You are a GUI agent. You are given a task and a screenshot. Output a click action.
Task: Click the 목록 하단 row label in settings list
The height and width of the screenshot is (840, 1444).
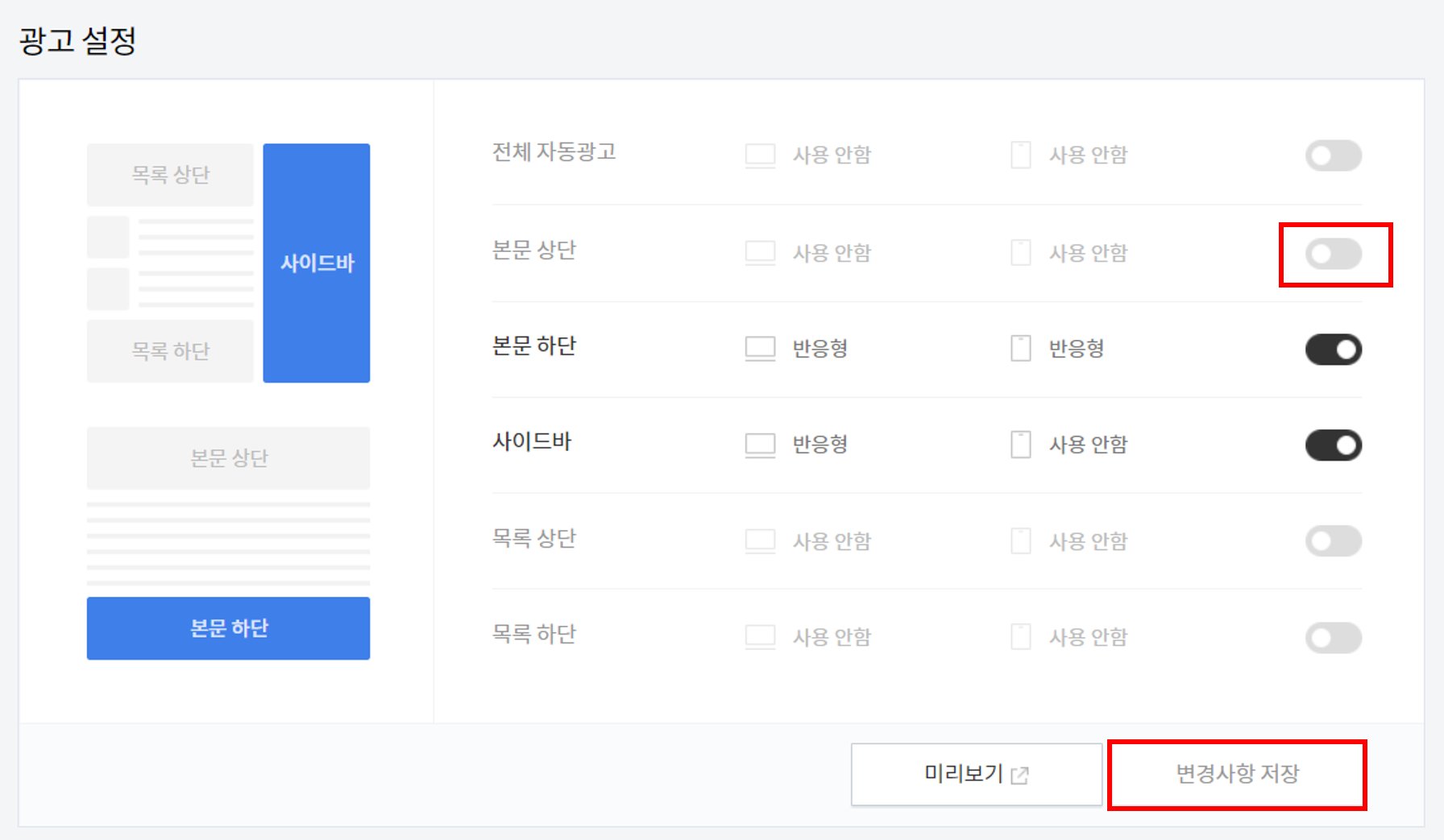(x=534, y=635)
